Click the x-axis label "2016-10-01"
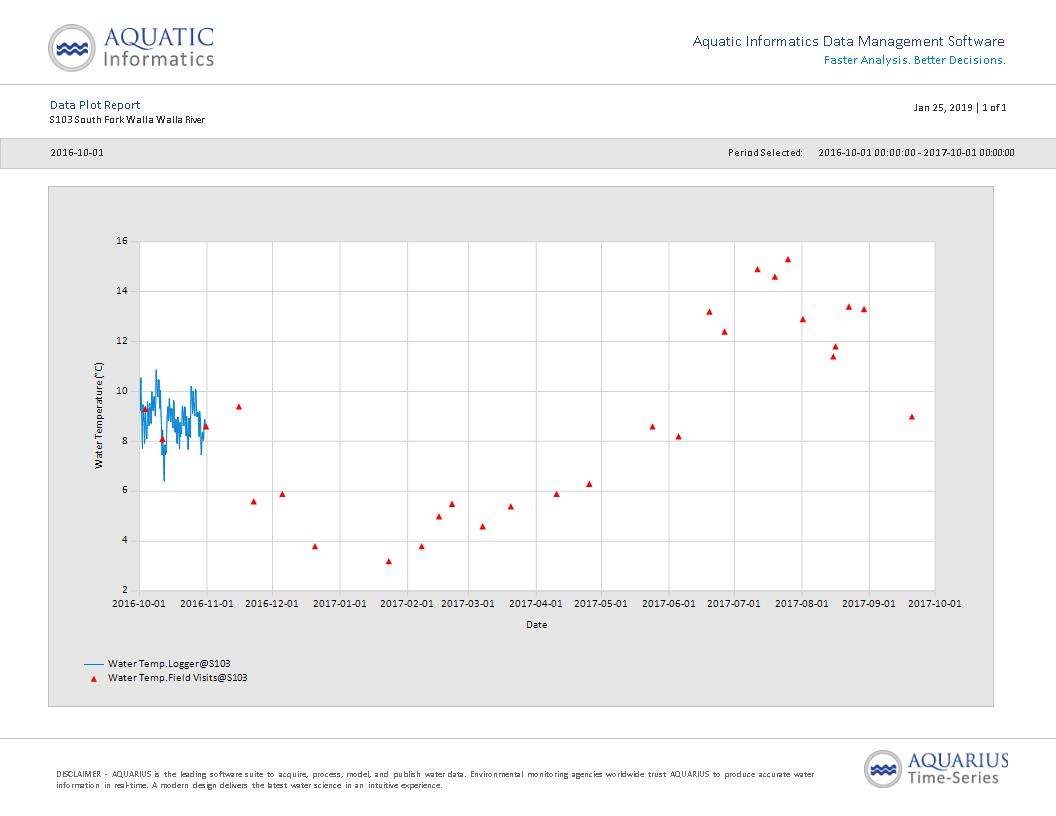1056x816 pixels. (139, 604)
